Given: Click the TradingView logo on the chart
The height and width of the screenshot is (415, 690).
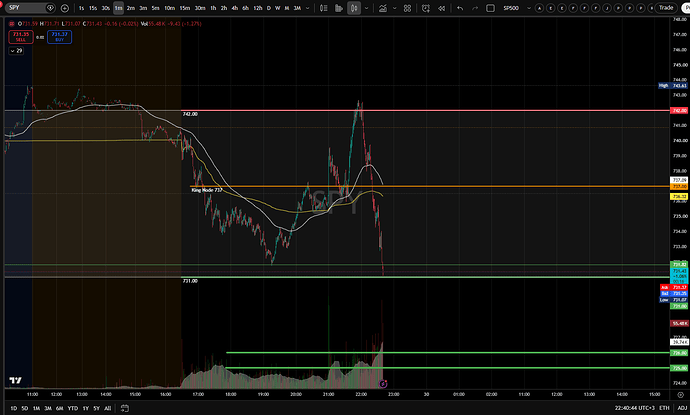Looking at the screenshot, I should coord(15,380).
